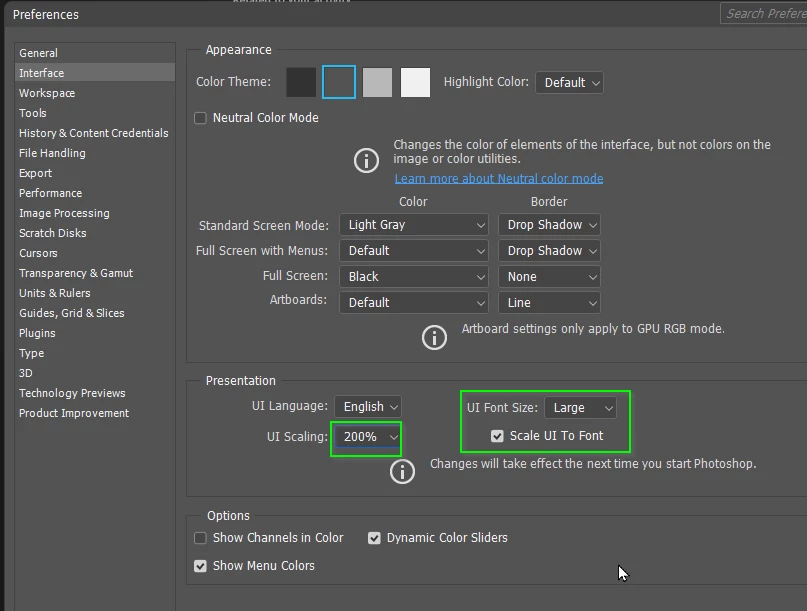The width and height of the screenshot is (807, 611).
Task: Select the lightest white color theme swatch
Action: pyautogui.click(x=415, y=82)
